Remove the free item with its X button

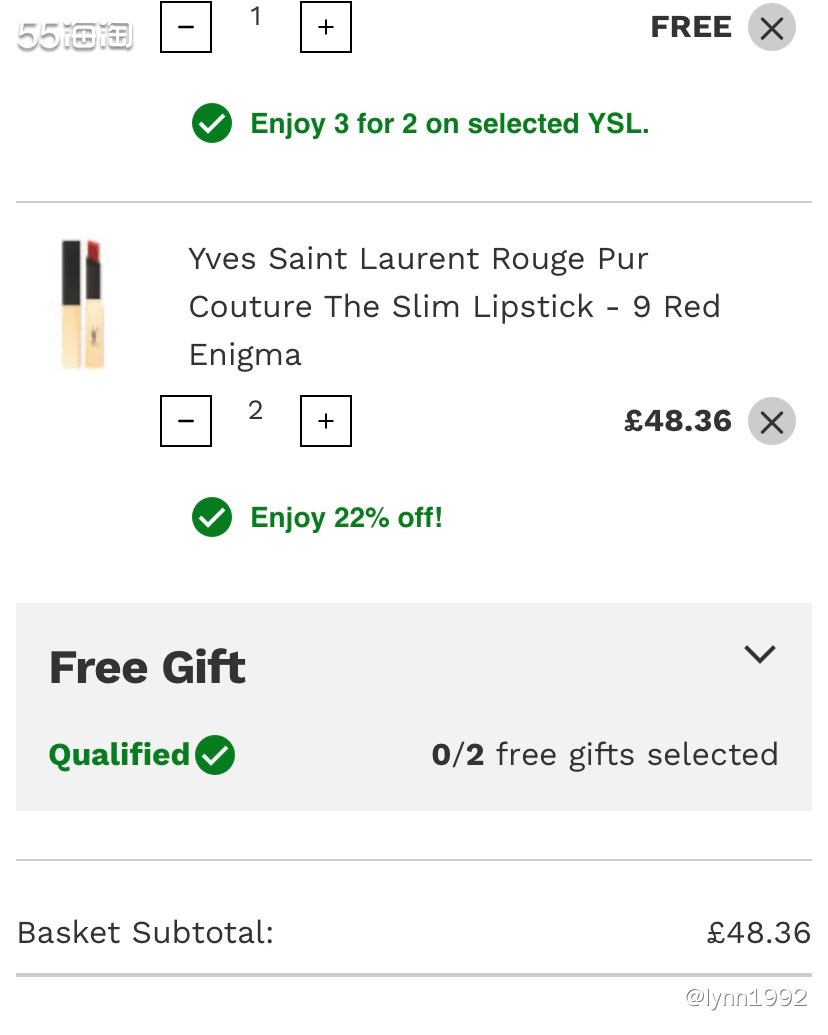771,28
